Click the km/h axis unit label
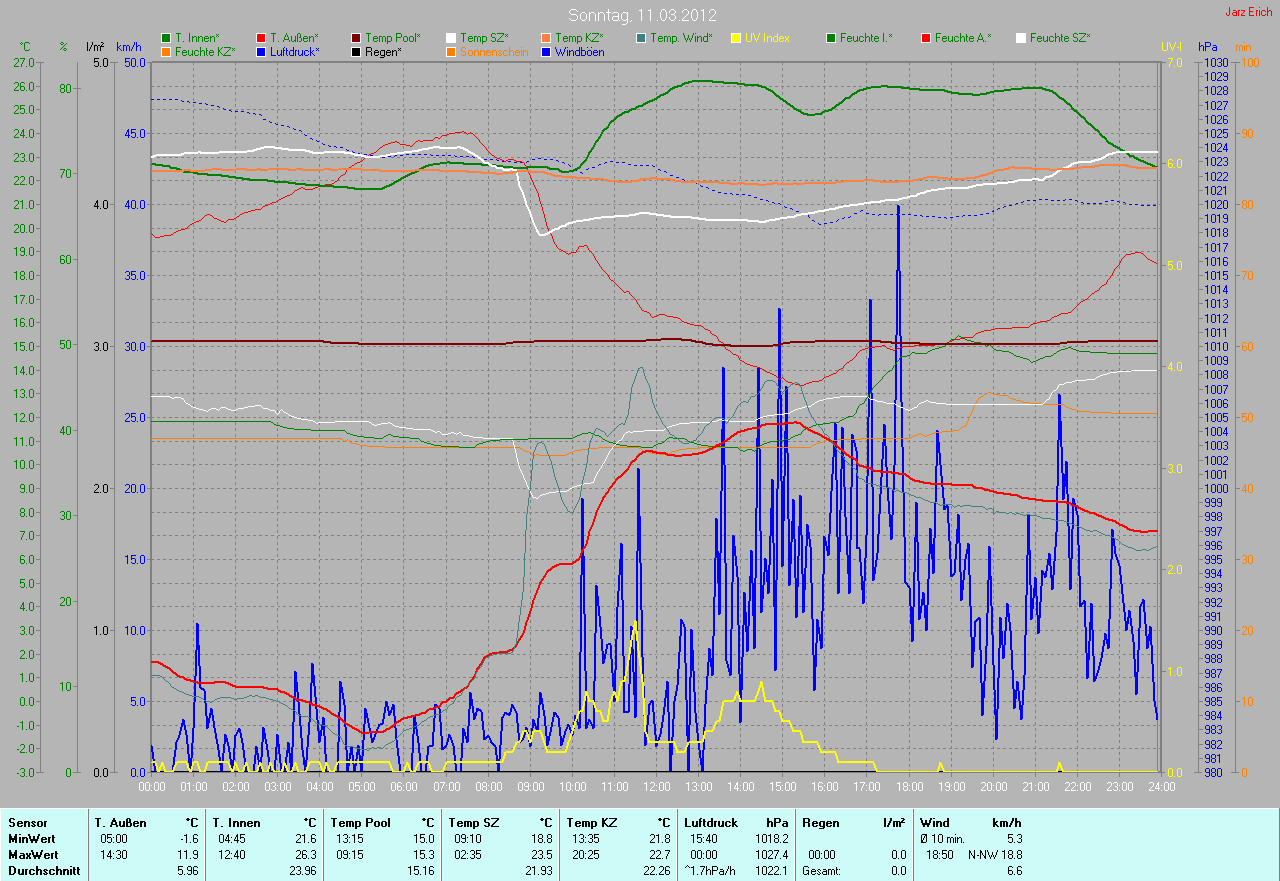 [x=129, y=47]
